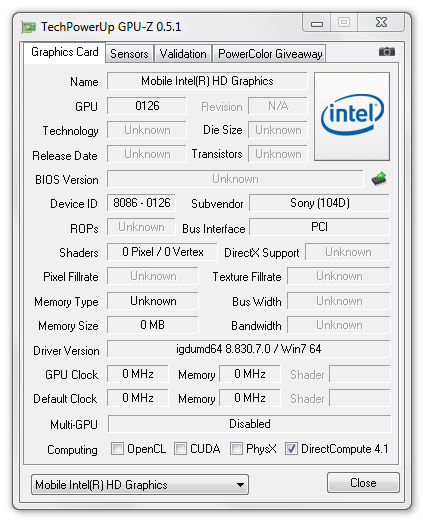Uncheck the DirectCompute 4.1 checkbox

[x=291, y=449]
